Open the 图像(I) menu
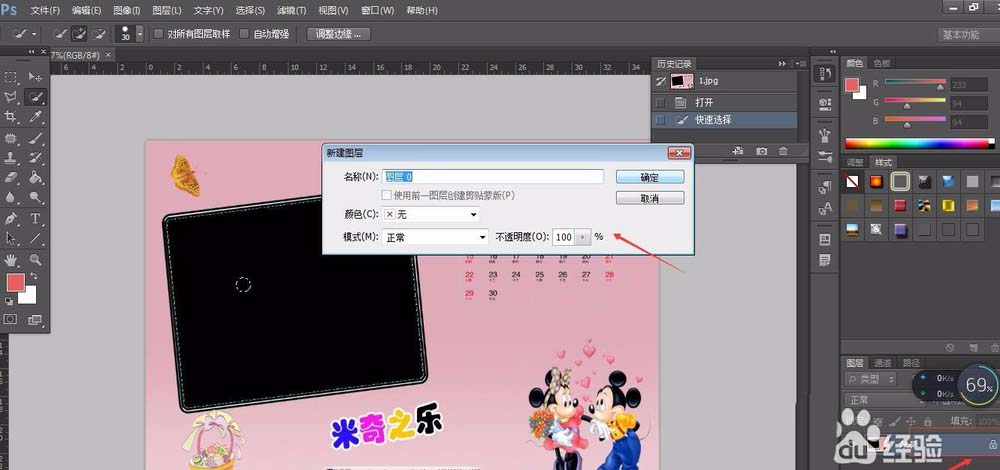 pyautogui.click(x=127, y=11)
